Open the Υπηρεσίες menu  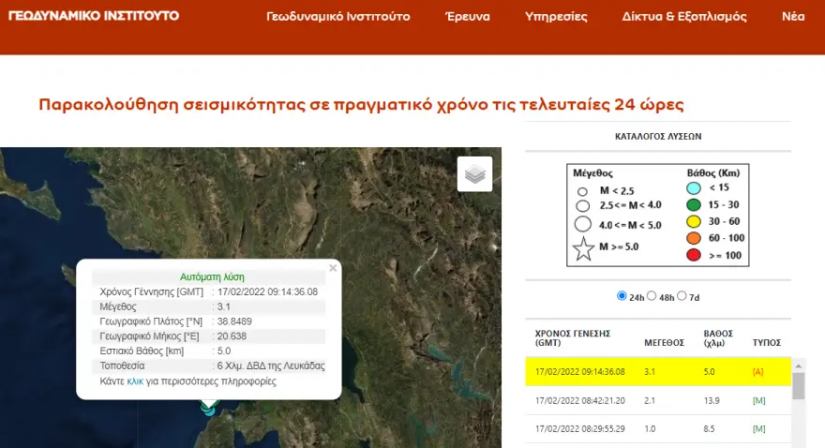pyautogui.click(x=556, y=17)
